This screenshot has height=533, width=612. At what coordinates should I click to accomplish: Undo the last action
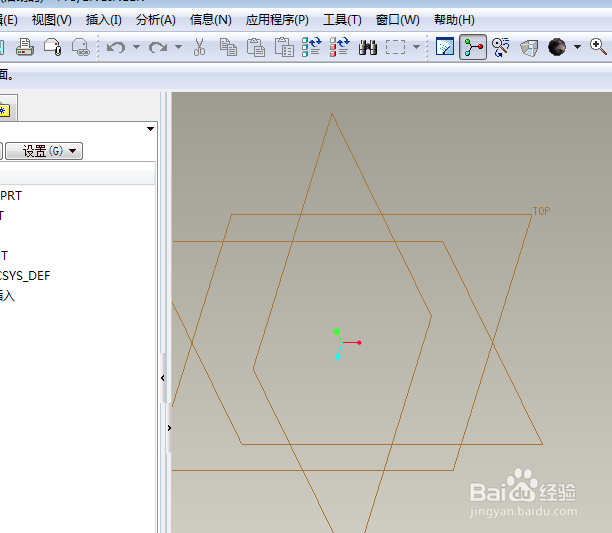coord(116,47)
